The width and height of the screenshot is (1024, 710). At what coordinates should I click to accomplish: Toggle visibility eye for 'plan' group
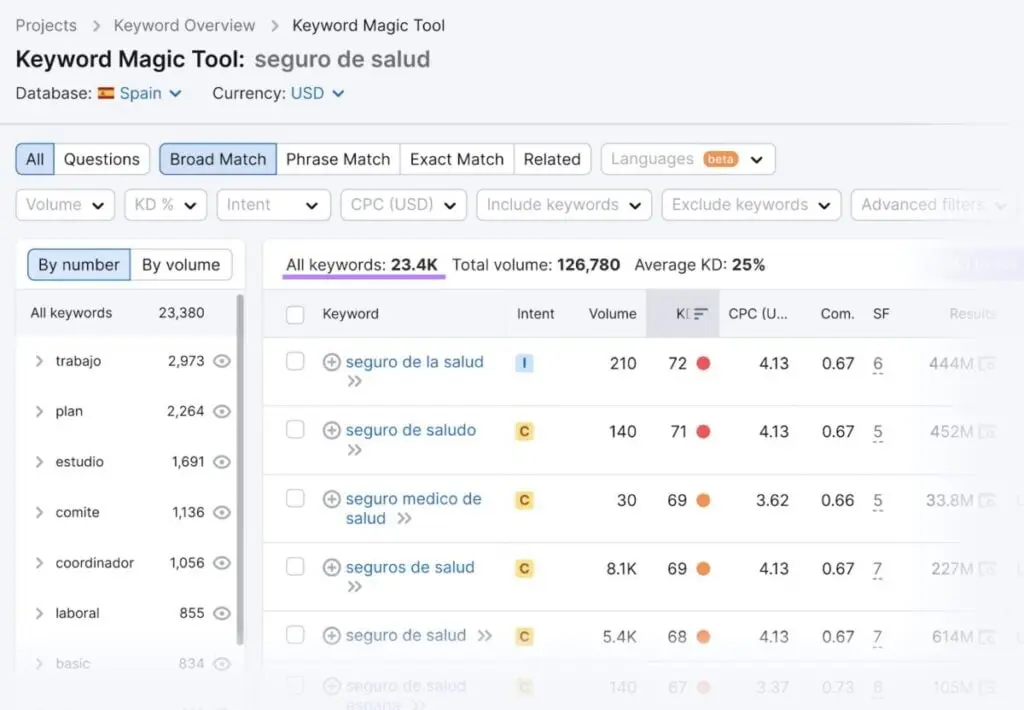click(222, 411)
